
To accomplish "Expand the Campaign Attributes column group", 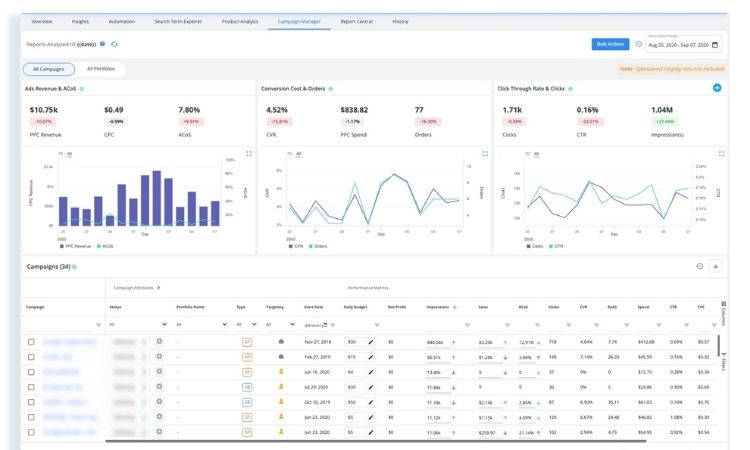I will click(159, 287).
